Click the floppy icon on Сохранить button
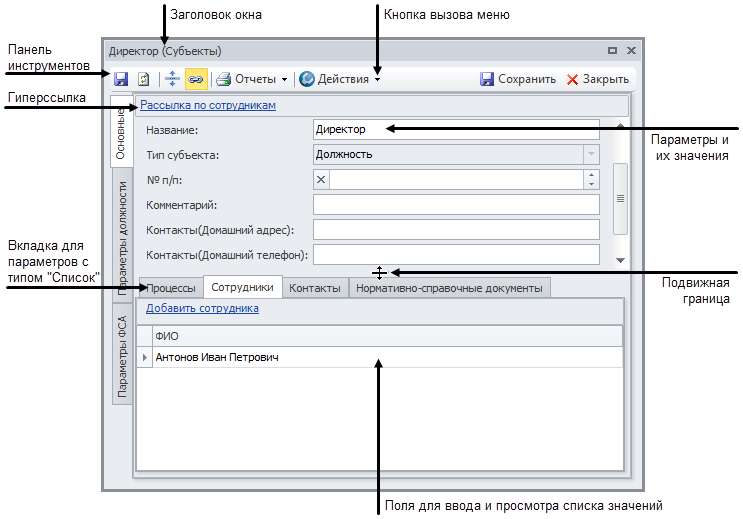 pyautogui.click(x=487, y=79)
